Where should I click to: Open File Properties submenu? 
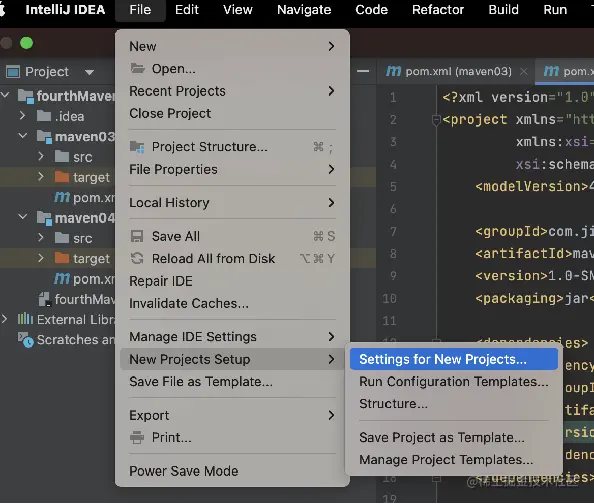(x=232, y=169)
